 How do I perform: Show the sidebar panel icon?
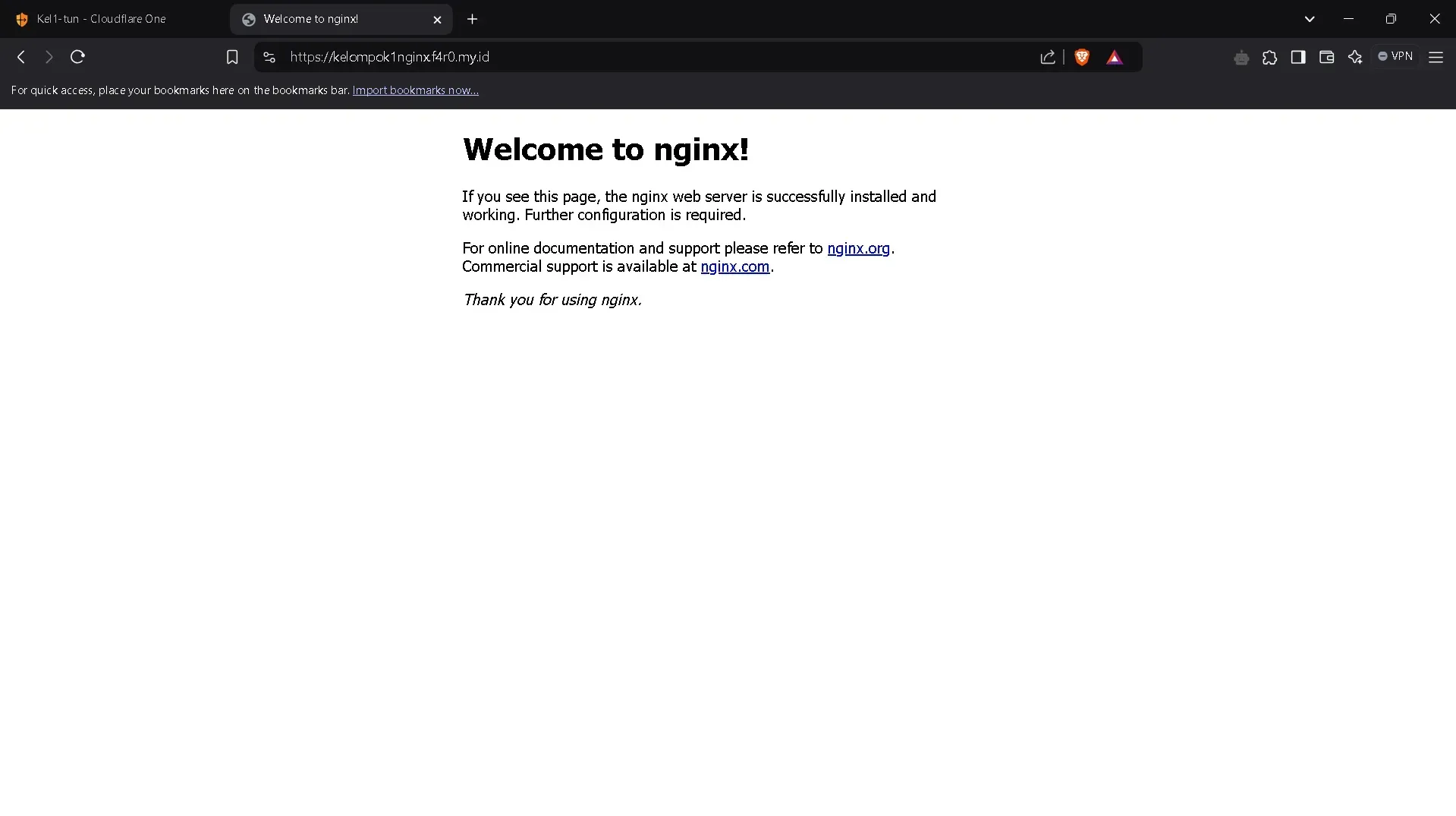(x=1298, y=57)
